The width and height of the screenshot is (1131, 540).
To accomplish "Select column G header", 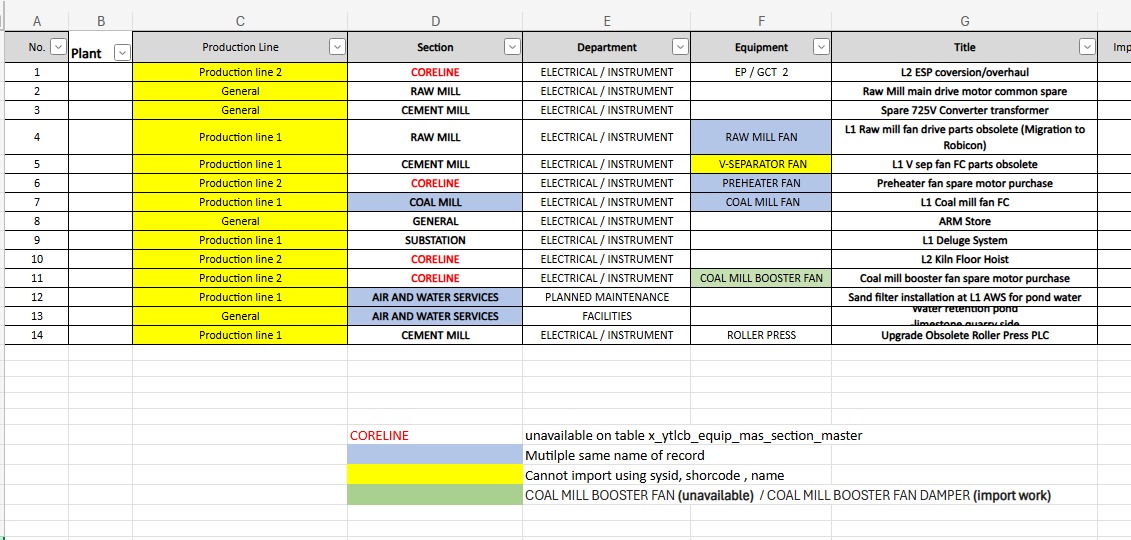I will click(964, 21).
